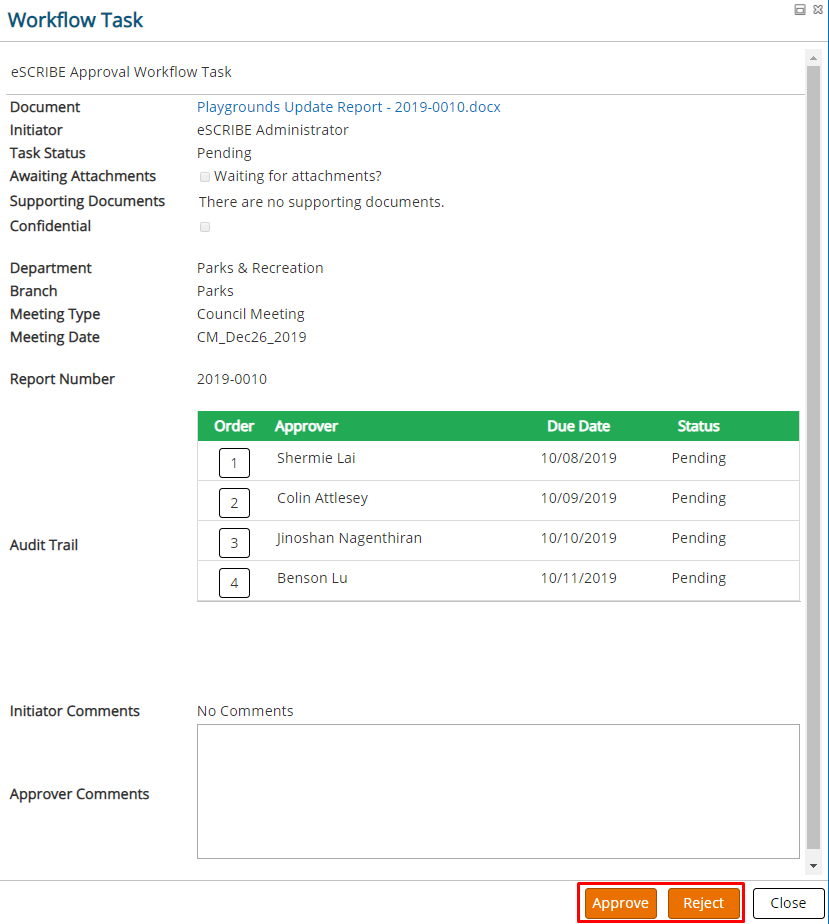Click the vertical scrollbar thumb
Viewport: 829px width, 924px height.
813,457
